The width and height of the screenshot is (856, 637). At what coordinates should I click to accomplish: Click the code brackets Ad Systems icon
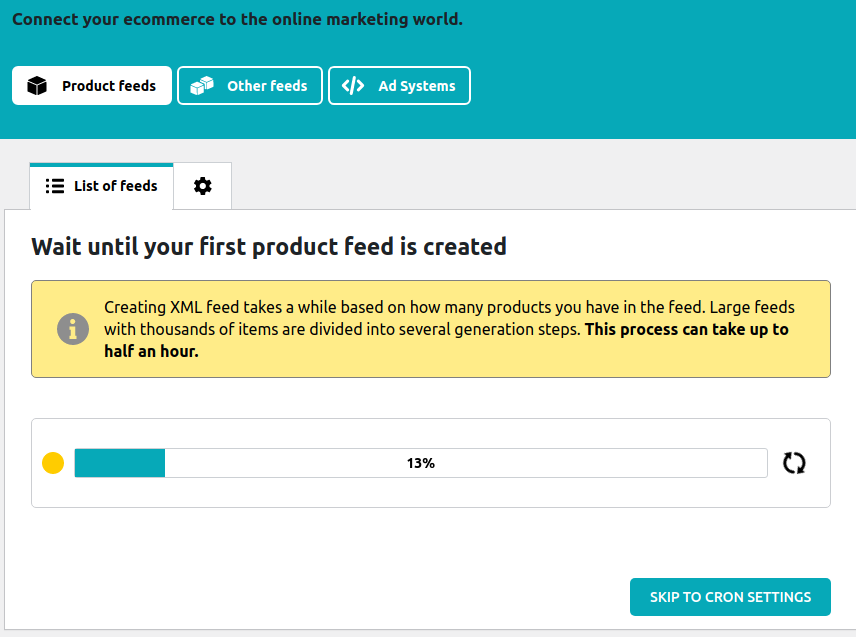click(x=353, y=86)
